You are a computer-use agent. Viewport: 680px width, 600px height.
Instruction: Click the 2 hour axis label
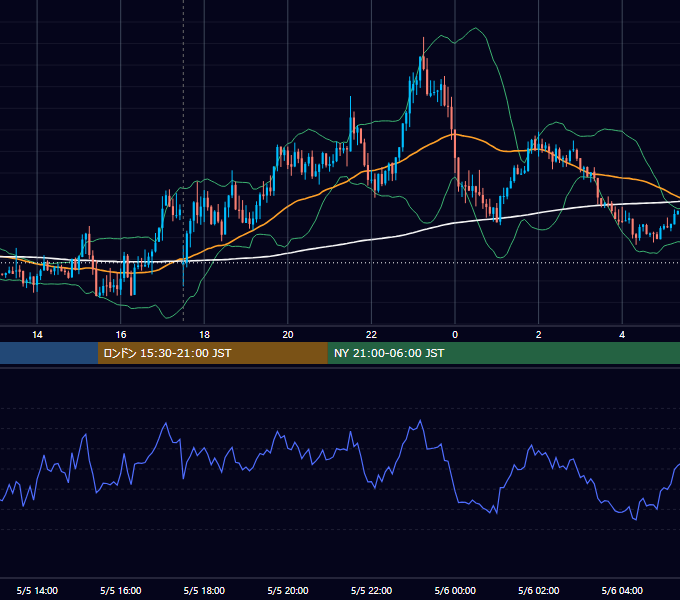(x=539, y=335)
